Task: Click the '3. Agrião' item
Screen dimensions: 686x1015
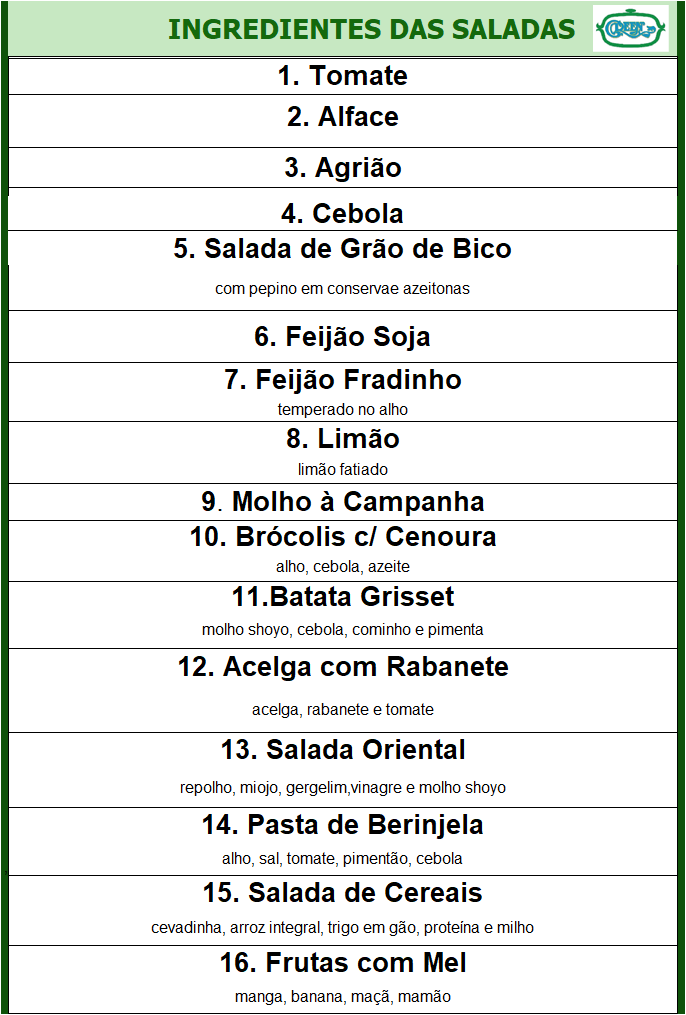Action: coord(342,168)
